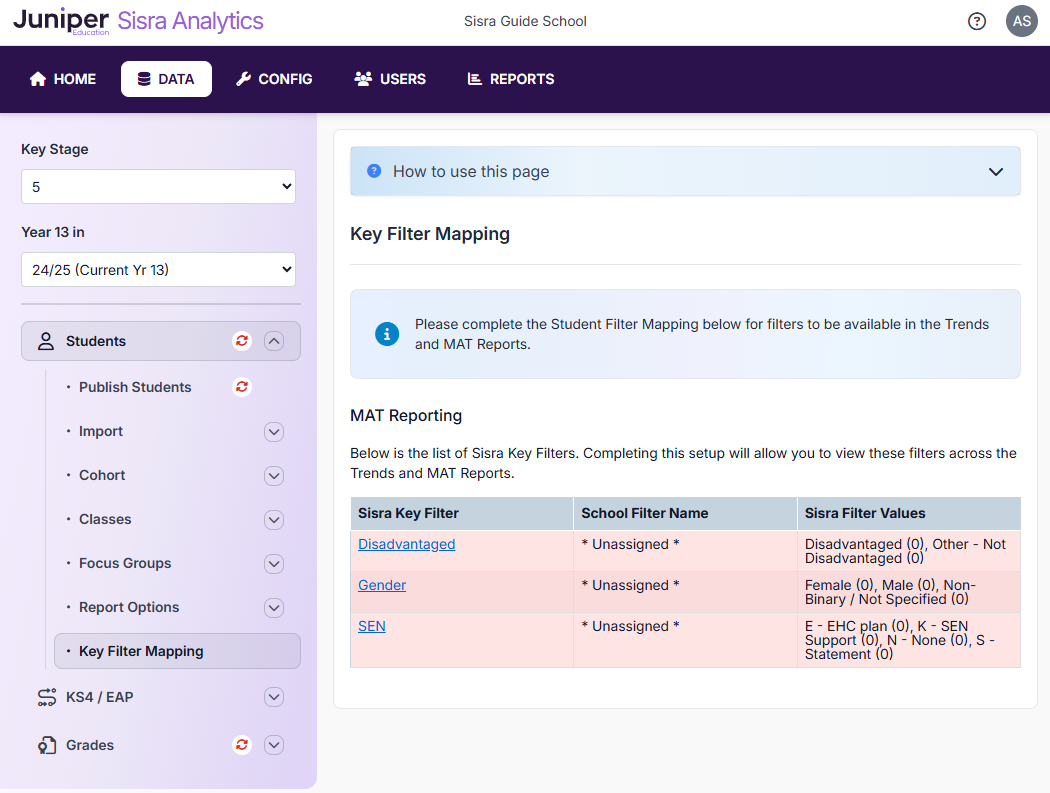Open the Year 13 in dropdown
The image size is (1050, 793).
pyautogui.click(x=158, y=270)
